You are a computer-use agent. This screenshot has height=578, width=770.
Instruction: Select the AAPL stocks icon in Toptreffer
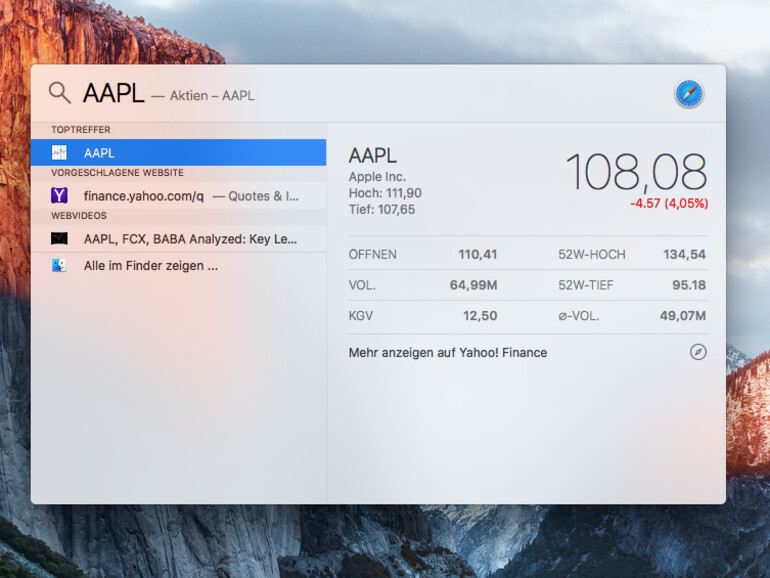tap(59, 153)
